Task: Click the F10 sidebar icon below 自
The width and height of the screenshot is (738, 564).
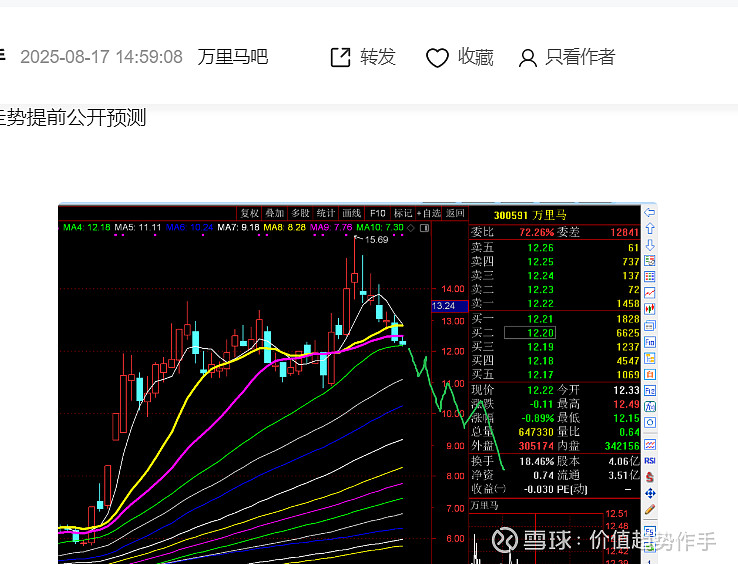Action: (650, 390)
